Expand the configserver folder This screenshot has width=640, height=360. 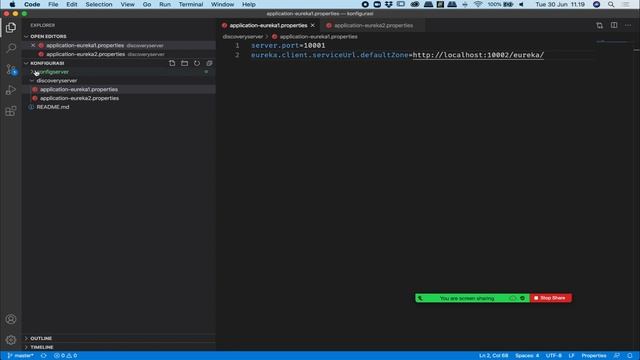[53, 72]
